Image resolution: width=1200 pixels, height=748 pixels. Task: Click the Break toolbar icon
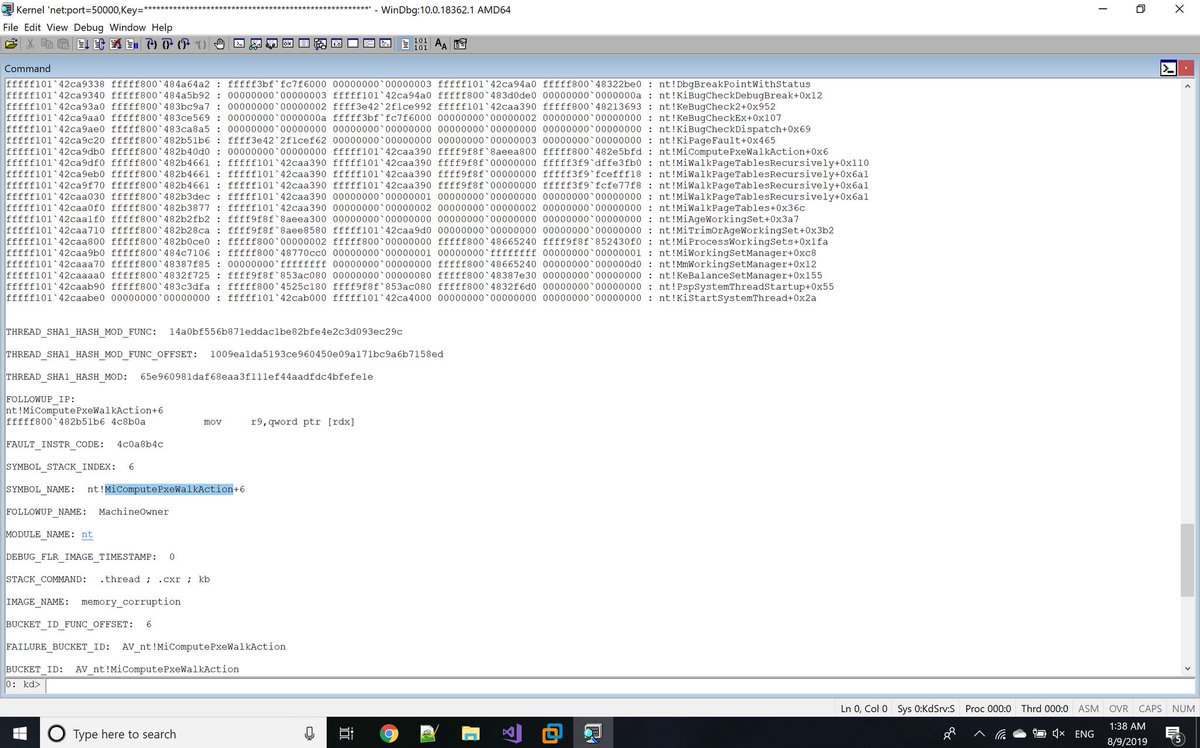tap(132, 44)
